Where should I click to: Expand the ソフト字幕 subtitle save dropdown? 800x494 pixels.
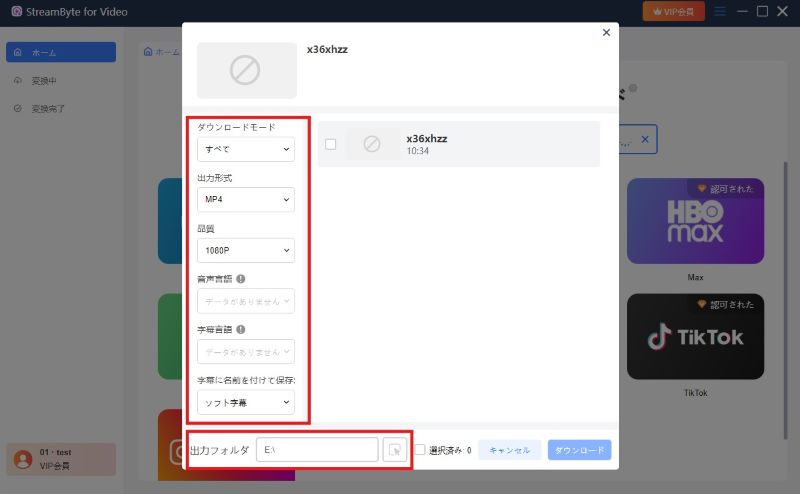(245, 402)
